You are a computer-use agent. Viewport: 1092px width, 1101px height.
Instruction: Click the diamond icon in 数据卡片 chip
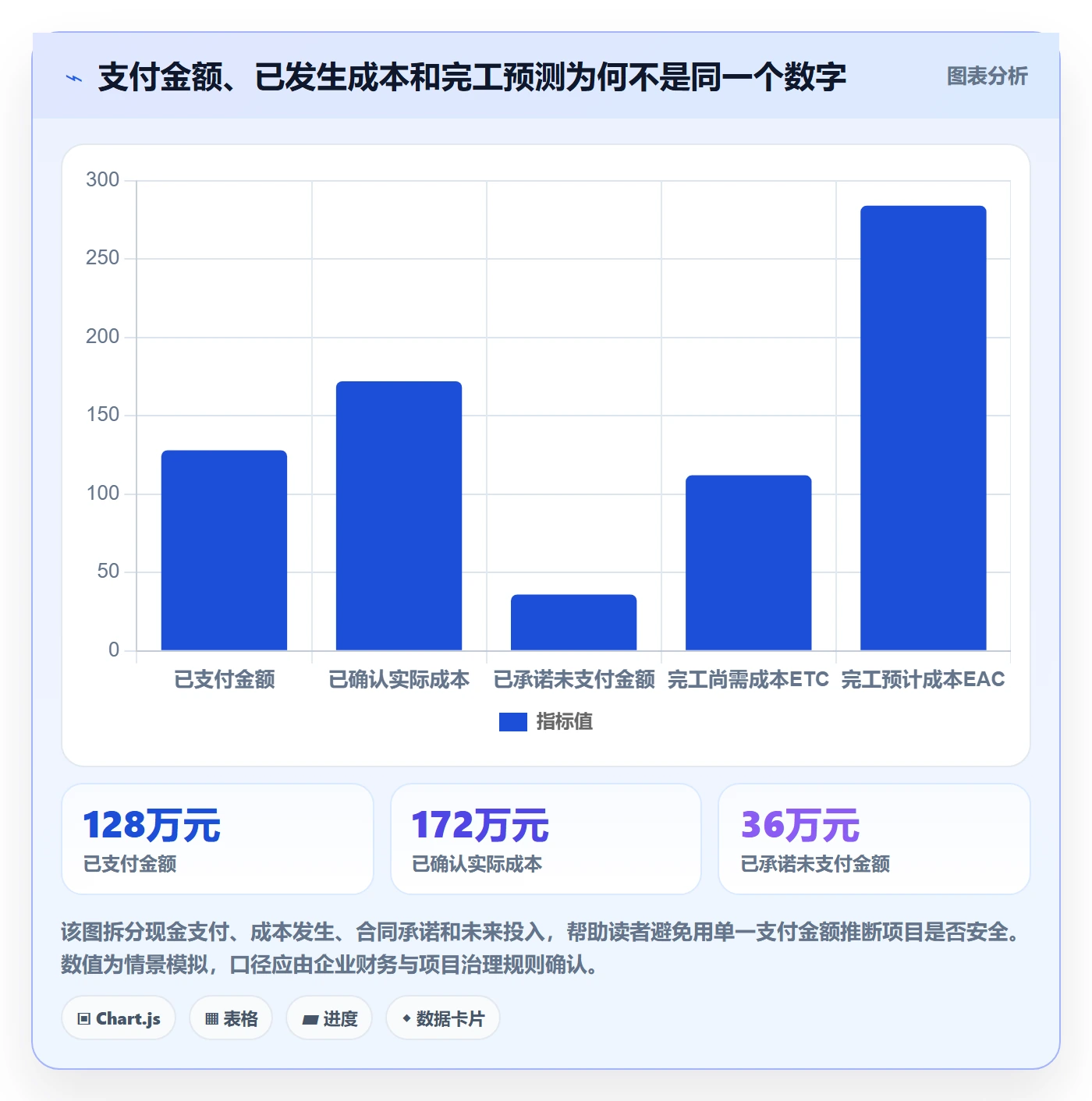[406, 1018]
